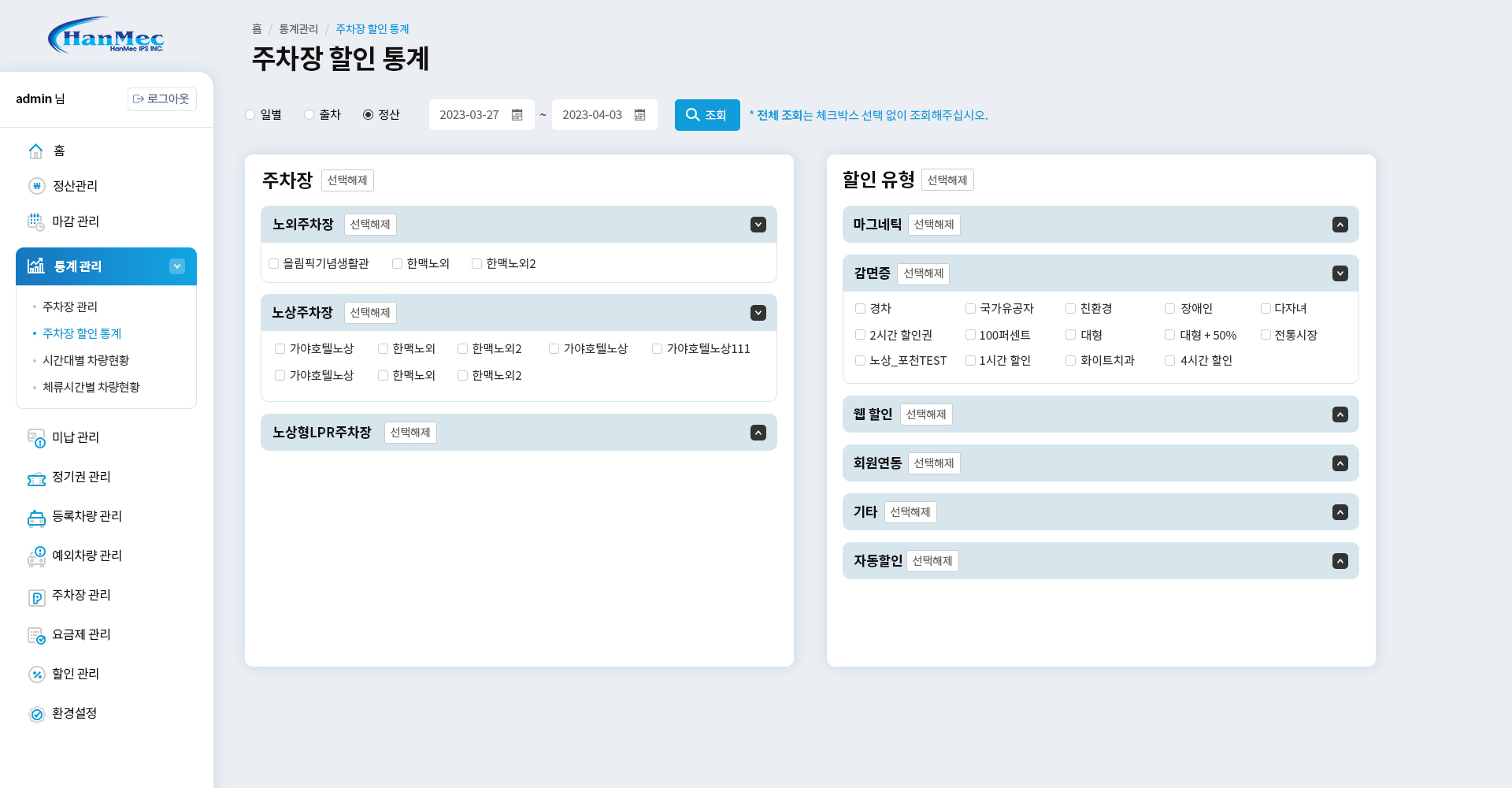Select the 정산 radio button
Screen dimensions: 1512x788
coord(368,114)
